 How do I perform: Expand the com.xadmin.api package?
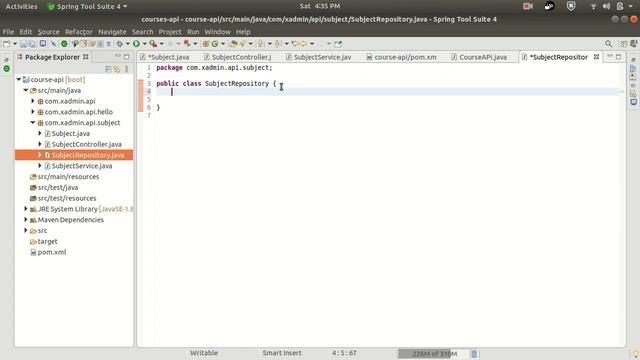(x=33, y=101)
